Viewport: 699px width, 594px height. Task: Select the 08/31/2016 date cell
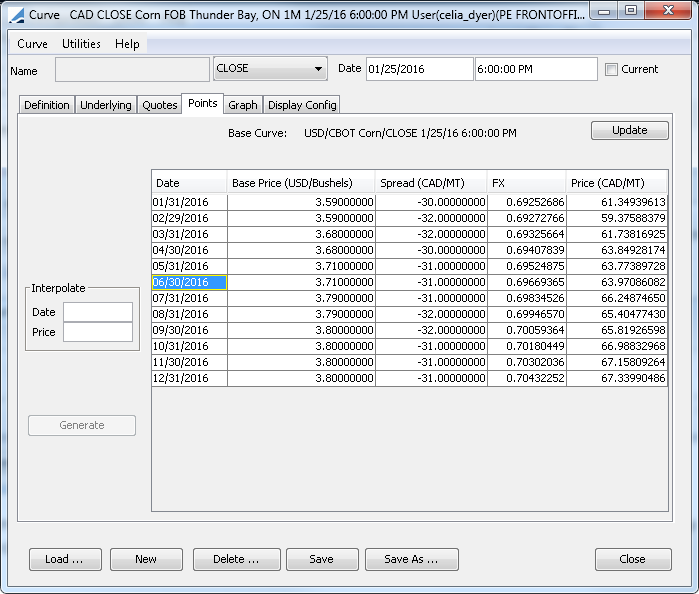tap(189, 314)
